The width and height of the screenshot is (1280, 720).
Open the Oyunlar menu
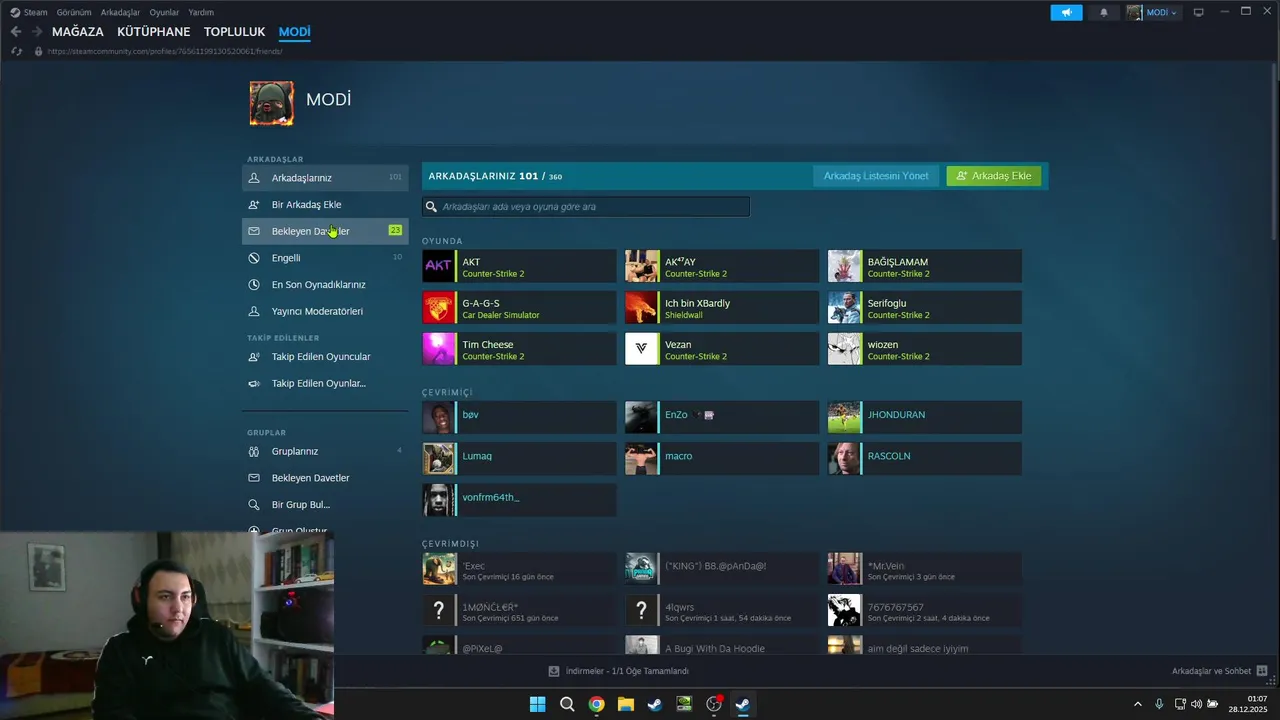[x=164, y=12]
